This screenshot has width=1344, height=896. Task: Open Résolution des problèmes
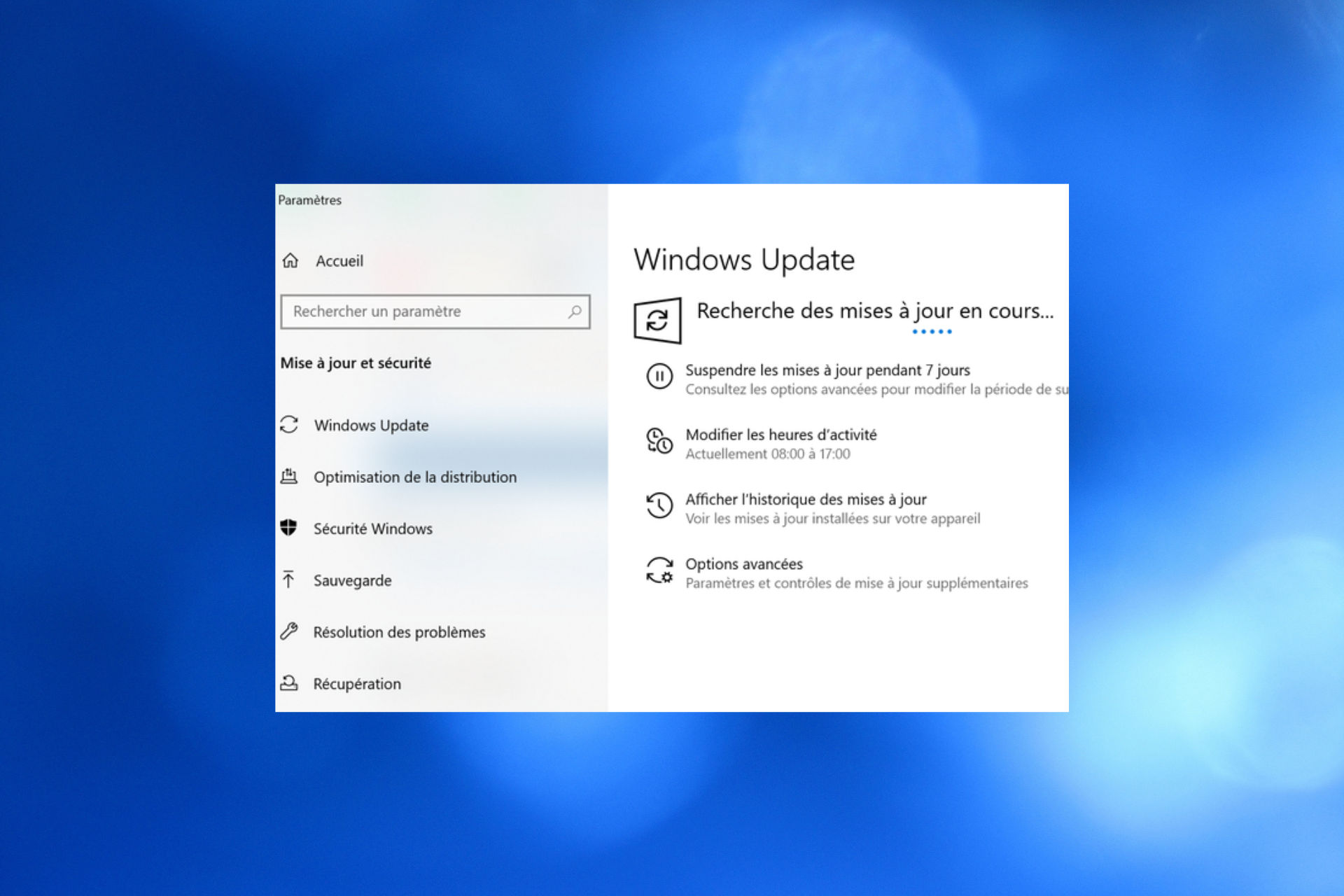click(x=399, y=632)
